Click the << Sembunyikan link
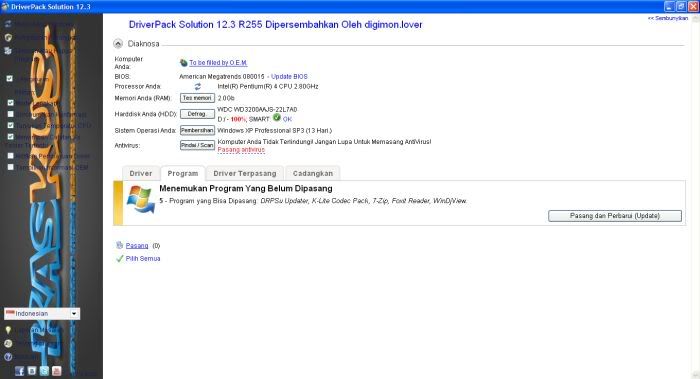The height and width of the screenshot is (379, 700). click(667, 18)
